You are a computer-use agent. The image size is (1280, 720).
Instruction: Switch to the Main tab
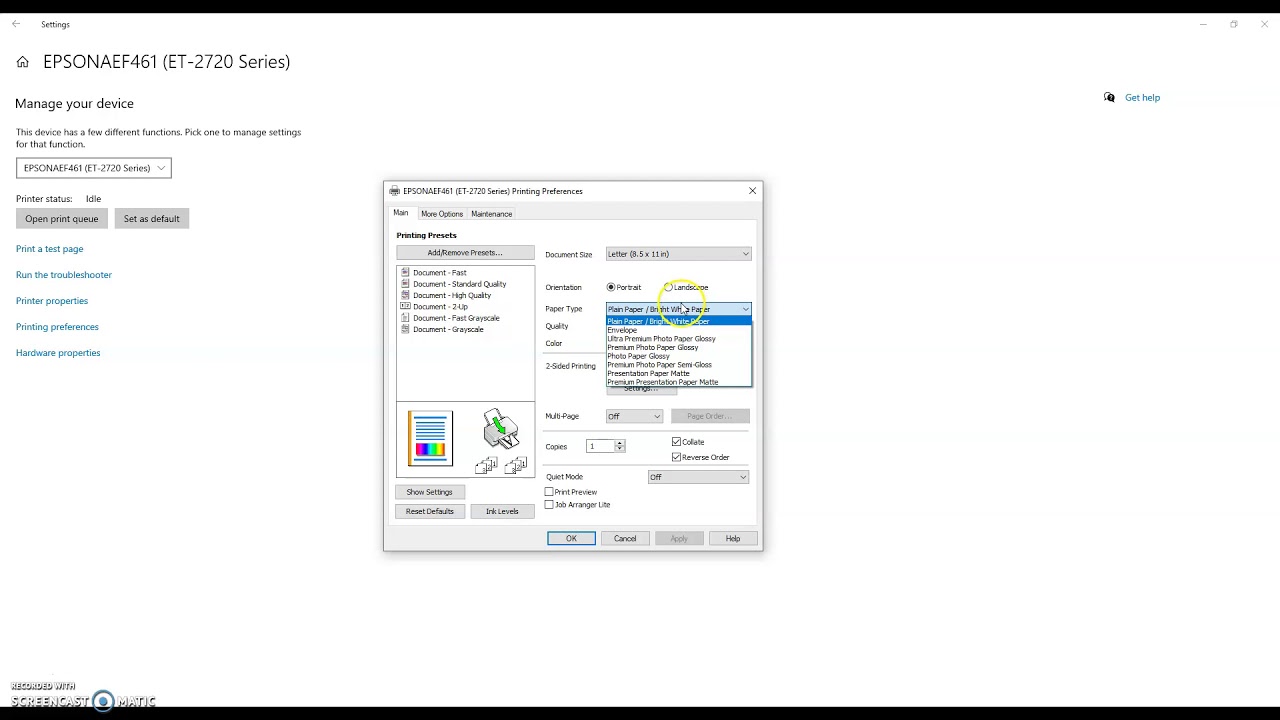coord(401,213)
